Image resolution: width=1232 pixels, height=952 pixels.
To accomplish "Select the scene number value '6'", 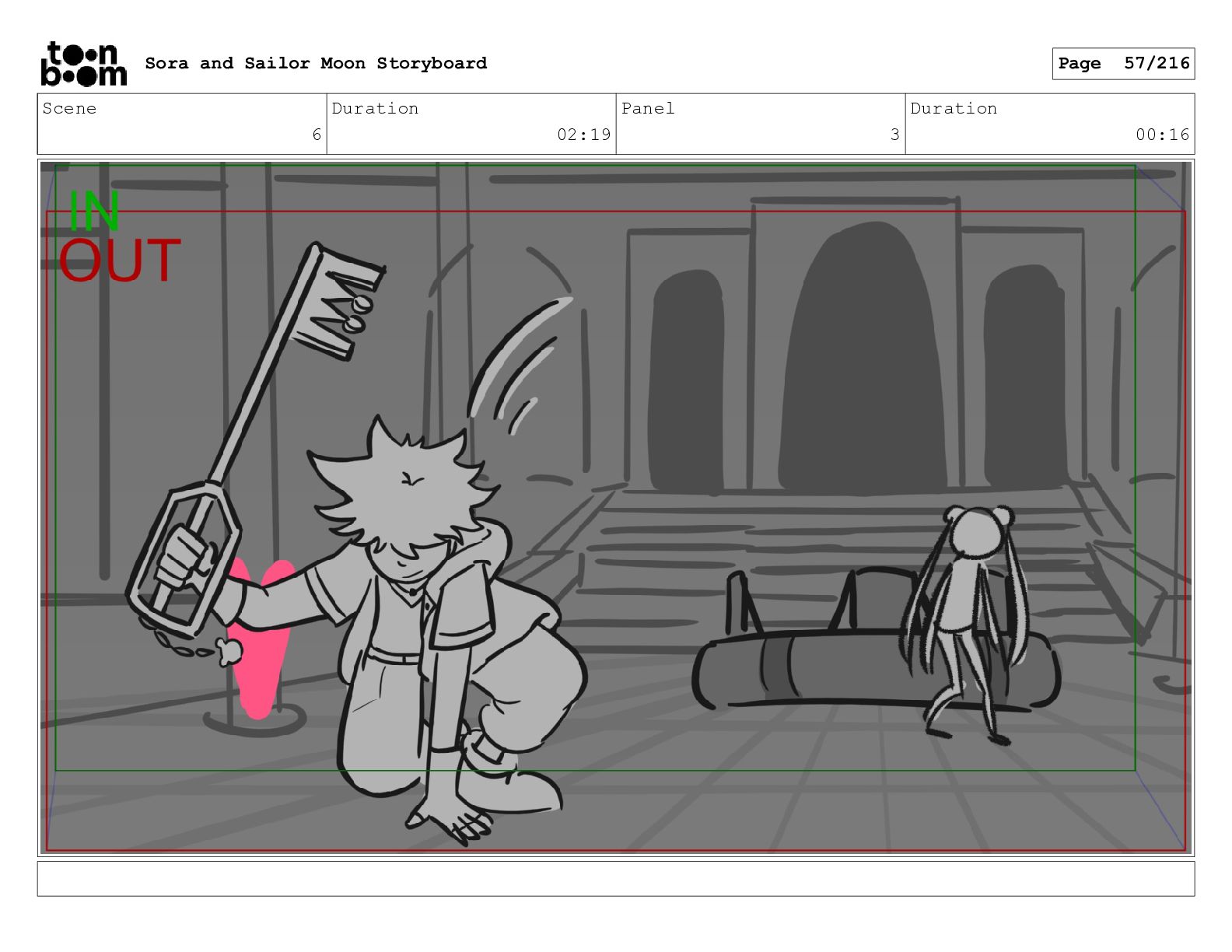I will [x=317, y=135].
